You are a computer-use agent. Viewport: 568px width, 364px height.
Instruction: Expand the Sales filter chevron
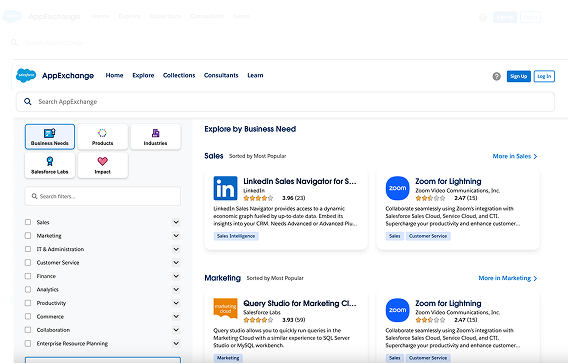point(176,222)
